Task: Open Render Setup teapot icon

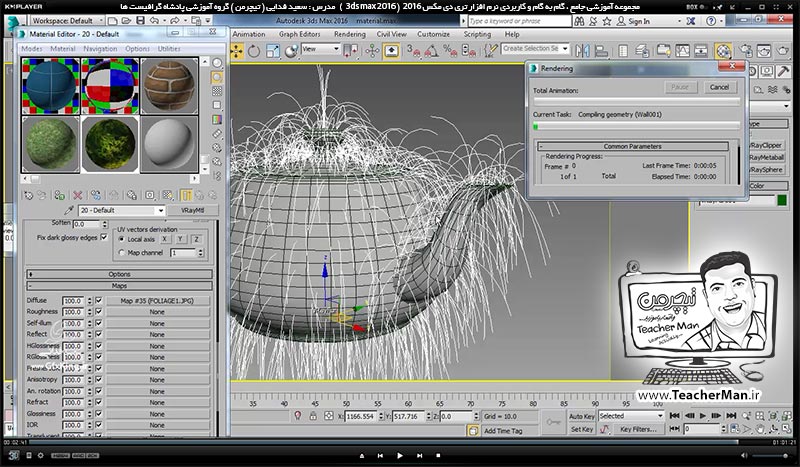Action: tap(745, 51)
